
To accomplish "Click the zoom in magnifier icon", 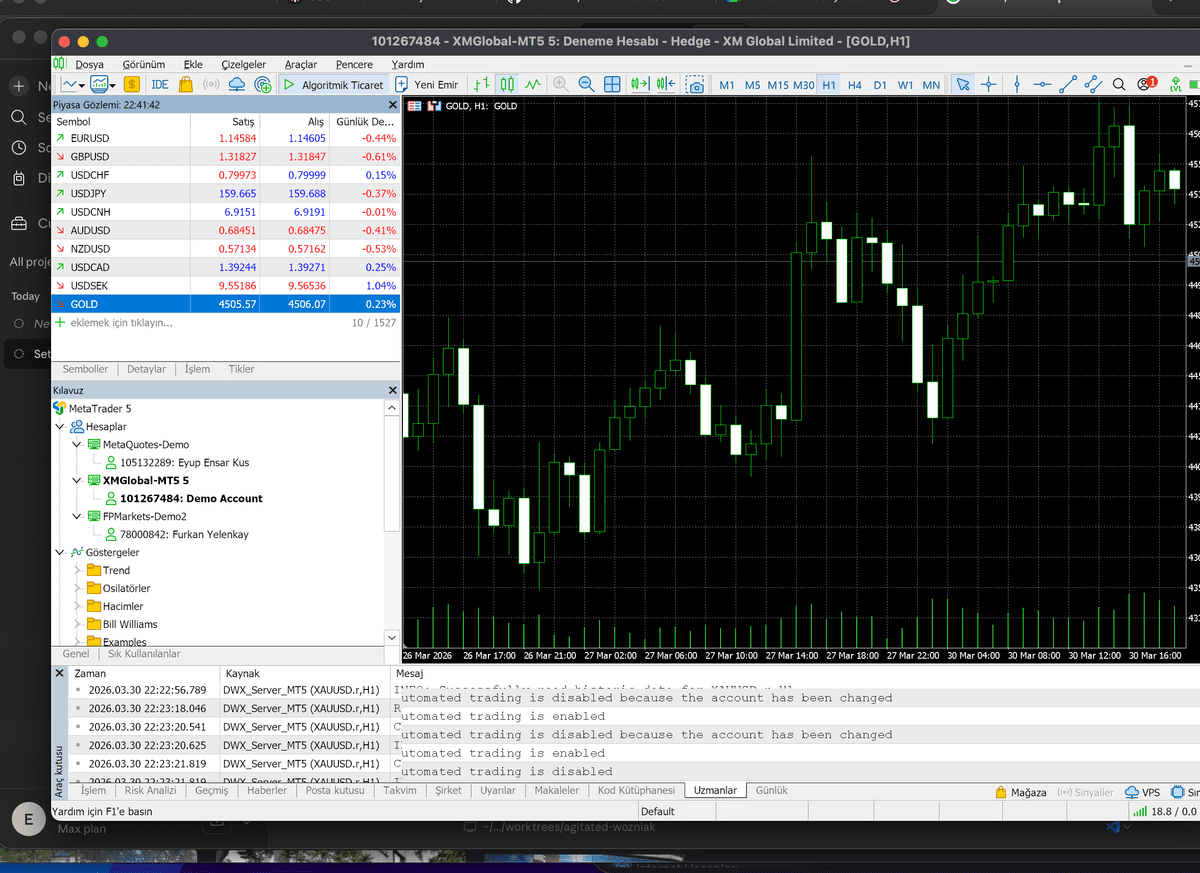I will [561, 85].
